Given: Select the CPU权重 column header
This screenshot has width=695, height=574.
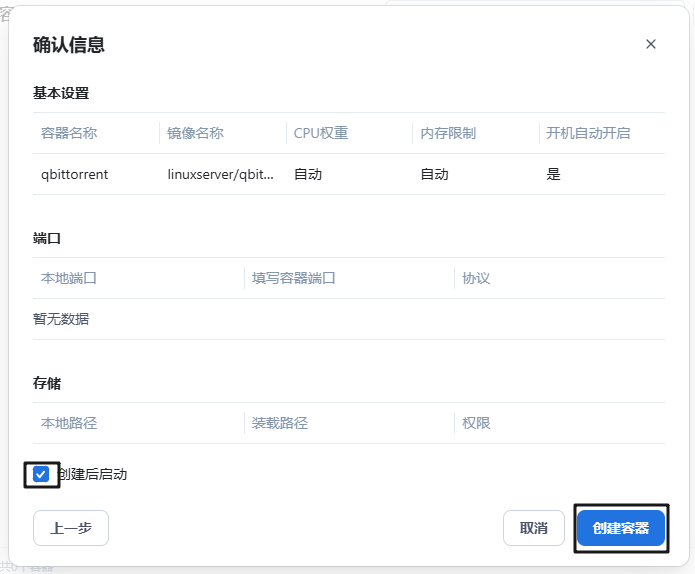Looking at the screenshot, I should (x=320, y=133).
